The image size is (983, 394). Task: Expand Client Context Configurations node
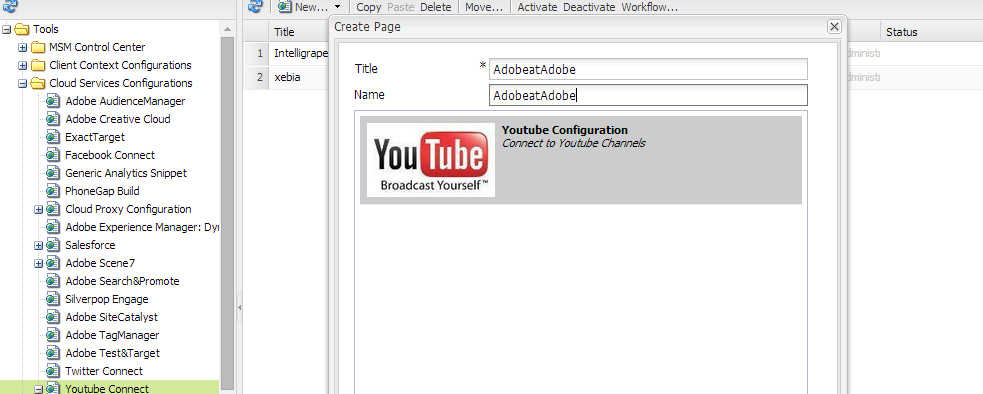point(23,65)
